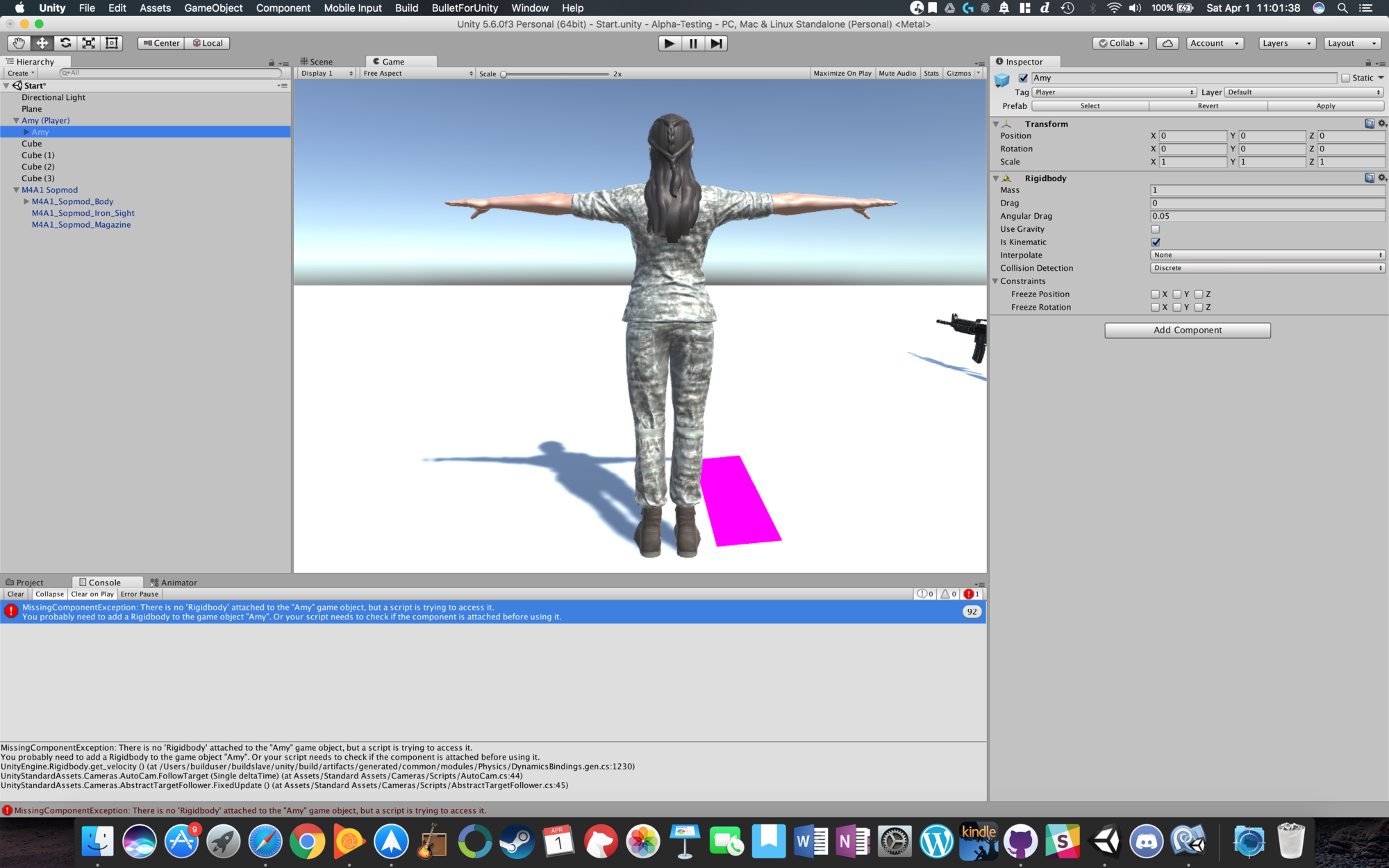The height and width of the screenshot is (868, 1389).
Task: Select the Scale tool icon
Action: point(88,43)
